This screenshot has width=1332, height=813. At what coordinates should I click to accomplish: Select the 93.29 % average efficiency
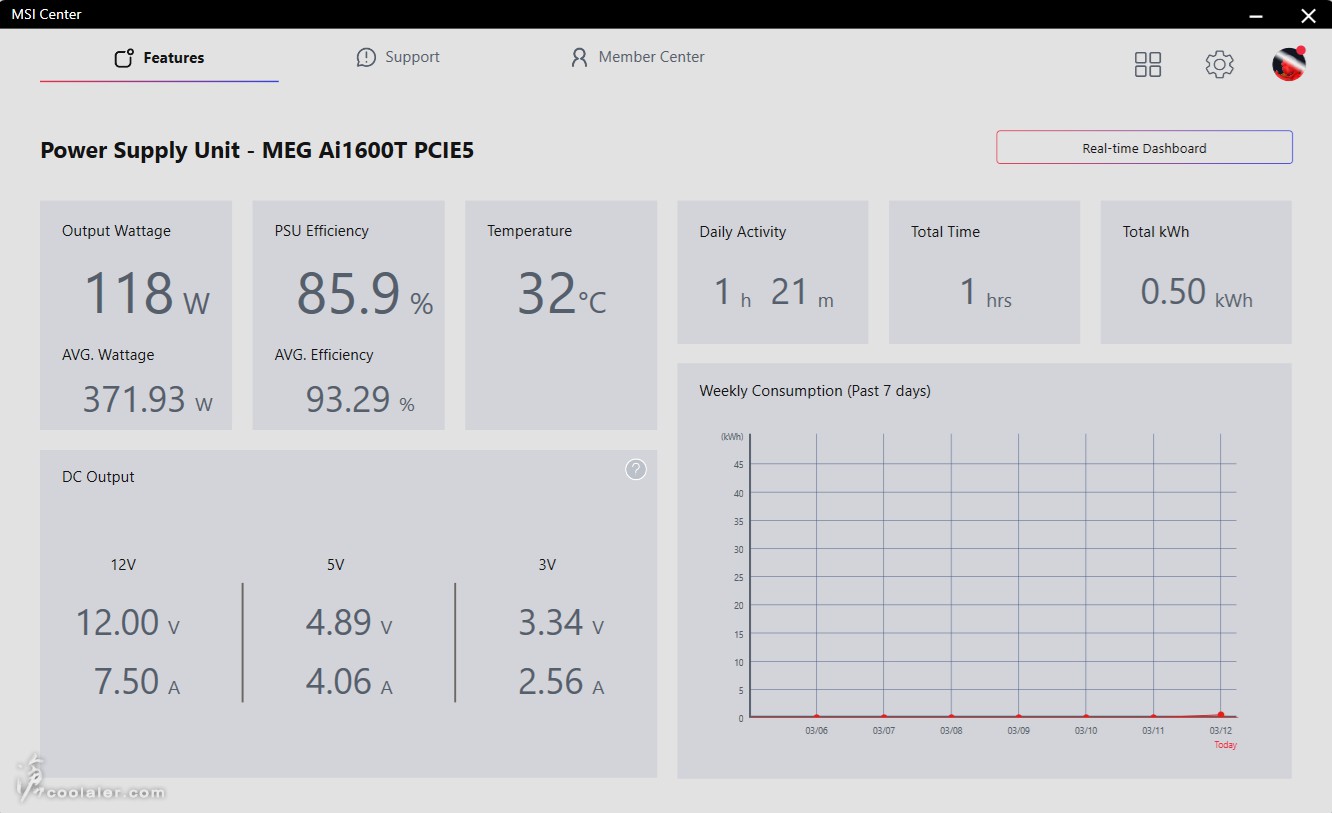(360, 400)
